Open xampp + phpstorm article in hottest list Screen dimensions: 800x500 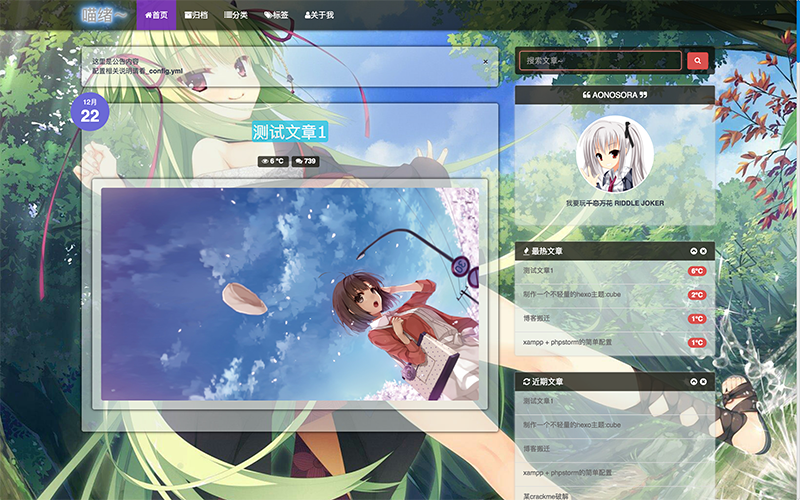tap(567, 343)
